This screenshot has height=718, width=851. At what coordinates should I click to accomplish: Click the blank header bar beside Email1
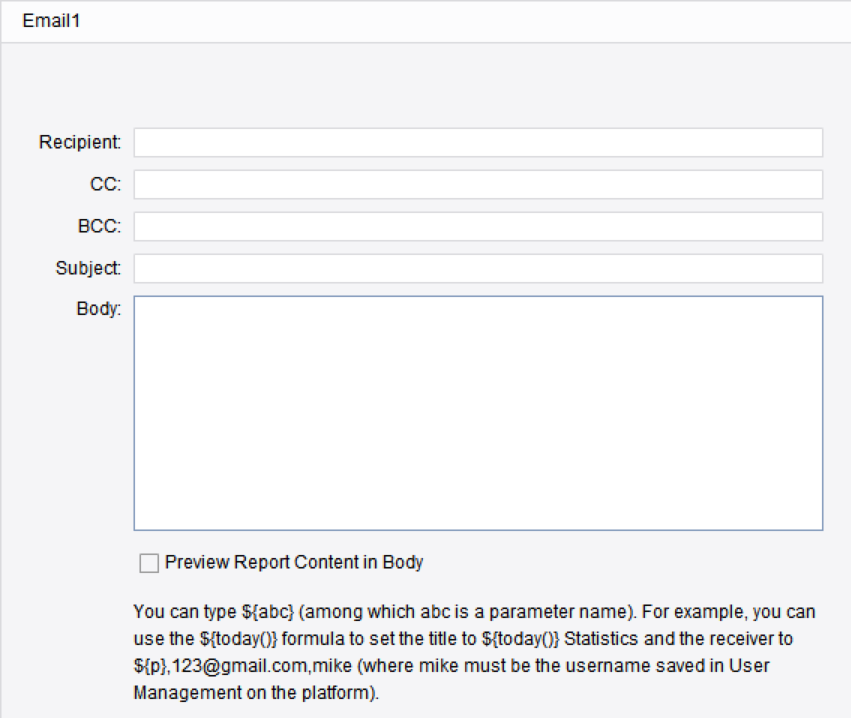(467, 21)
